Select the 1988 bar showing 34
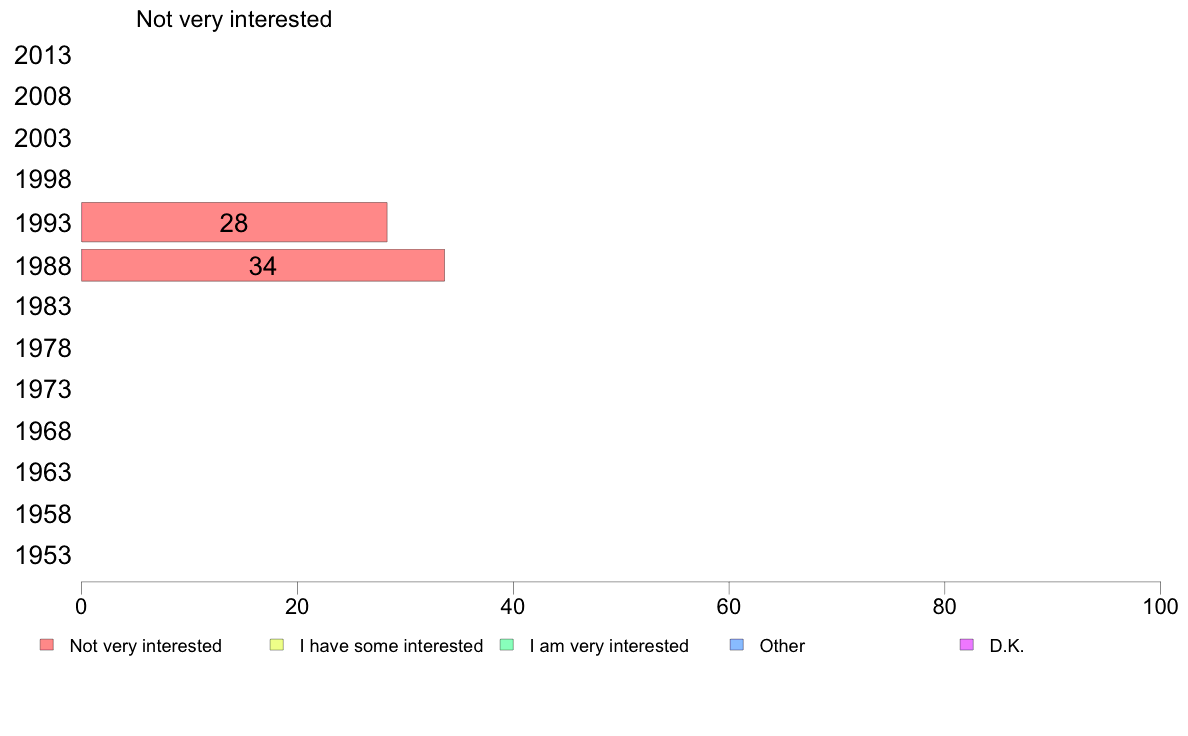The height and width of the screenshot is (736, 1188). tap(263, 265)
